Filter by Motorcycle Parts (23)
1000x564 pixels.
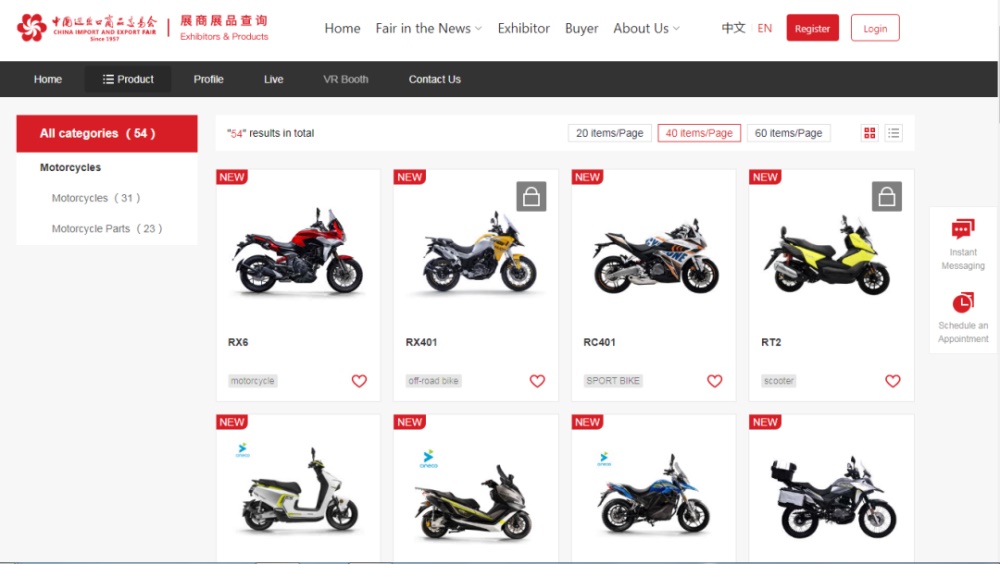[107, 228]
